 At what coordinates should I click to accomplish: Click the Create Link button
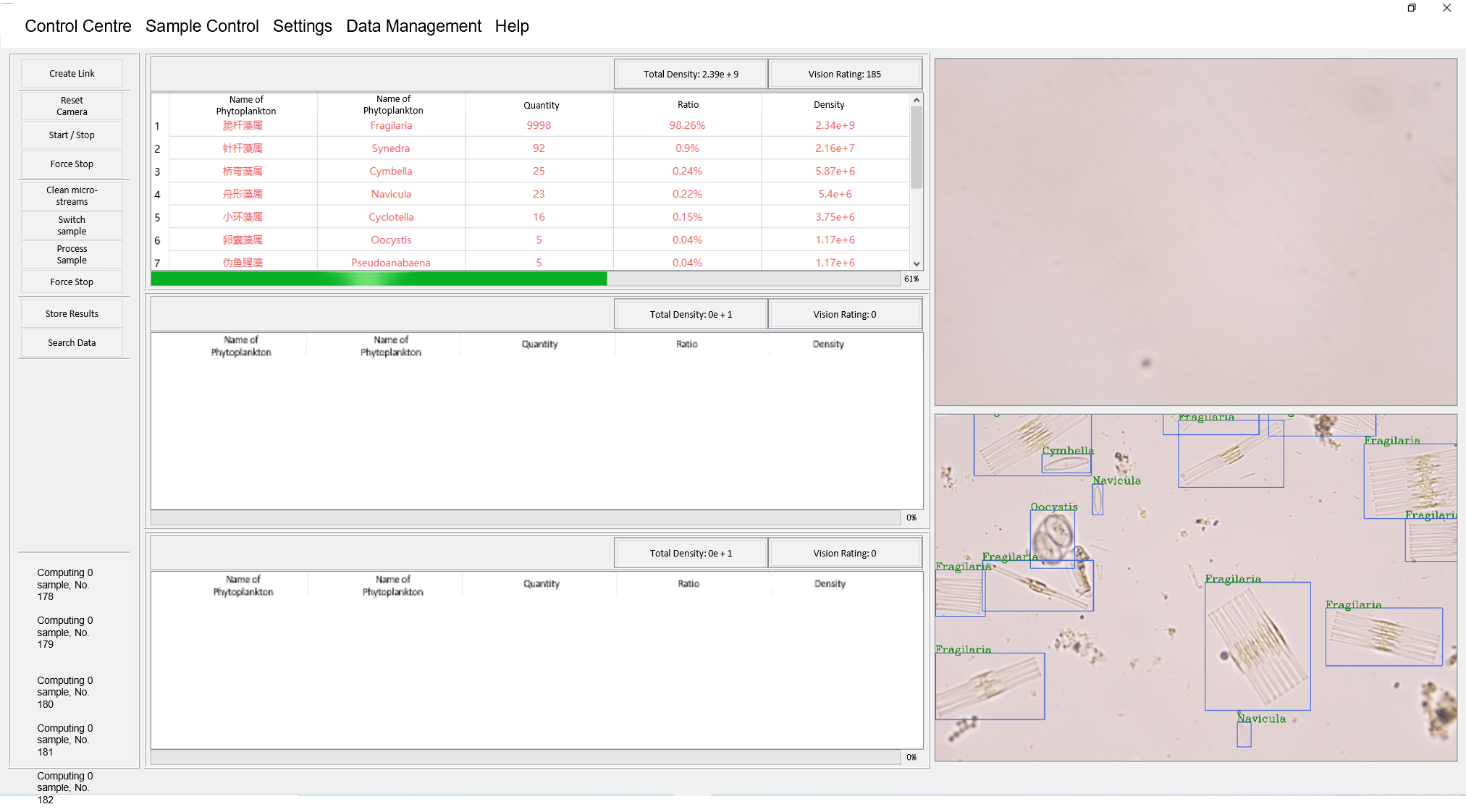coord(72,74)
